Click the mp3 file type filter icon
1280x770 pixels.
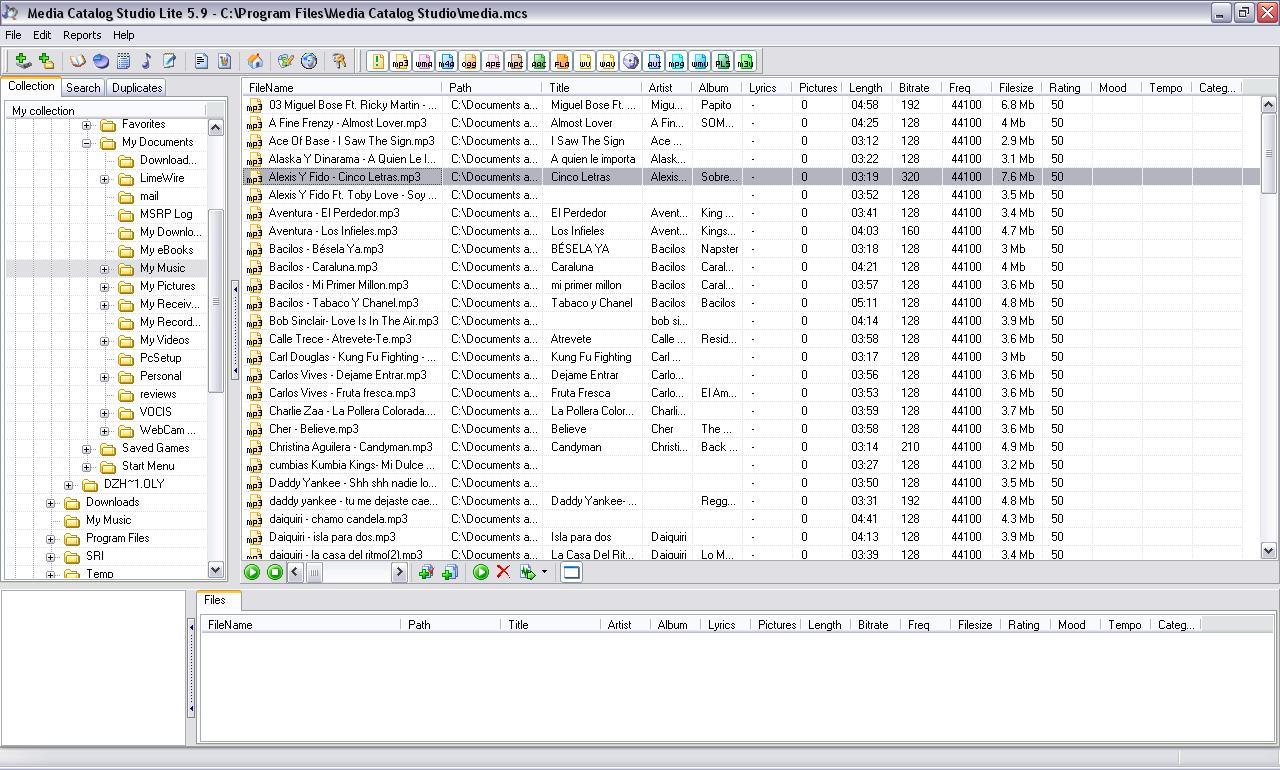coord(400,62)
